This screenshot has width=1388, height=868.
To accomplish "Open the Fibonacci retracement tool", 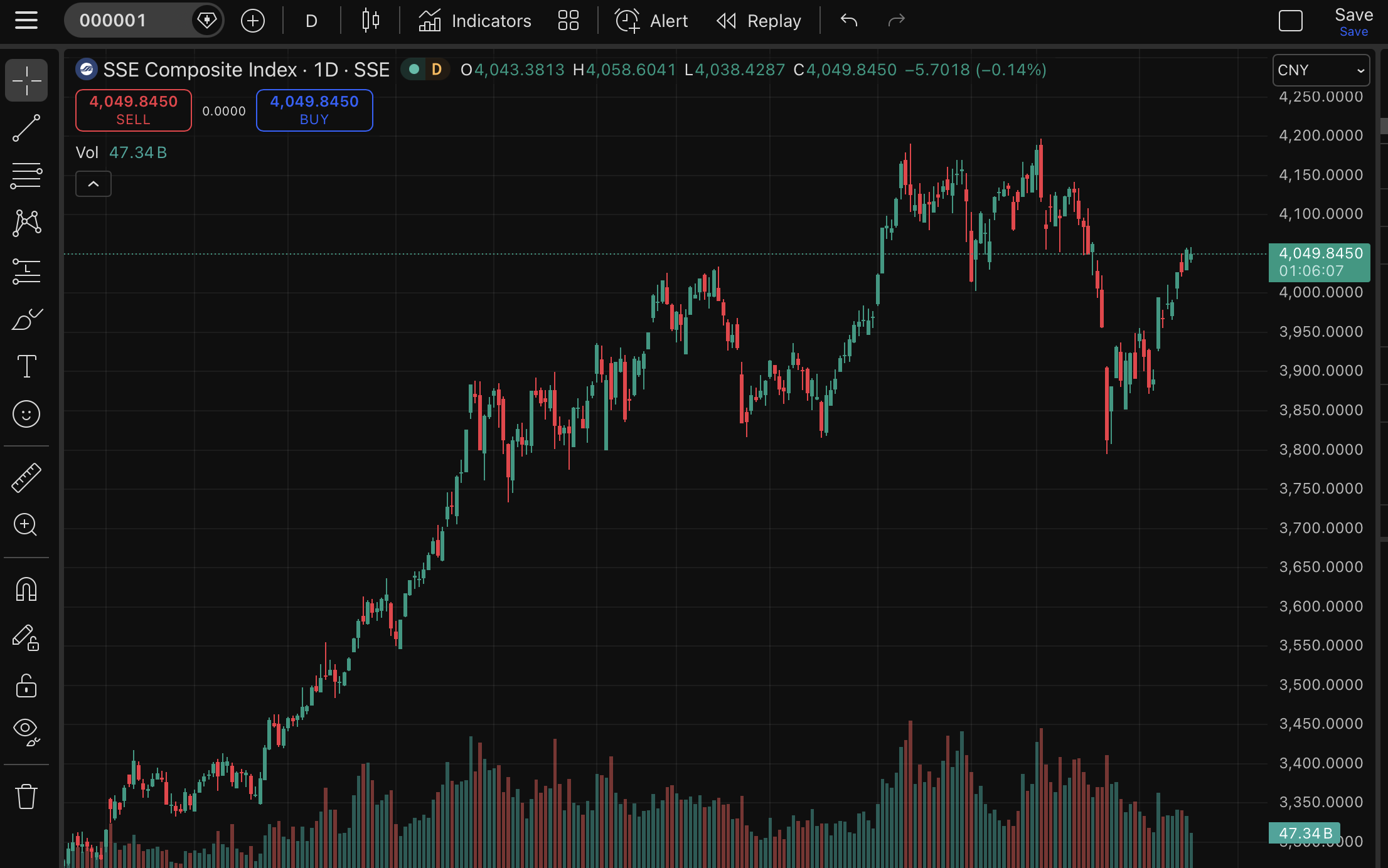I will [x=26, y=176].
